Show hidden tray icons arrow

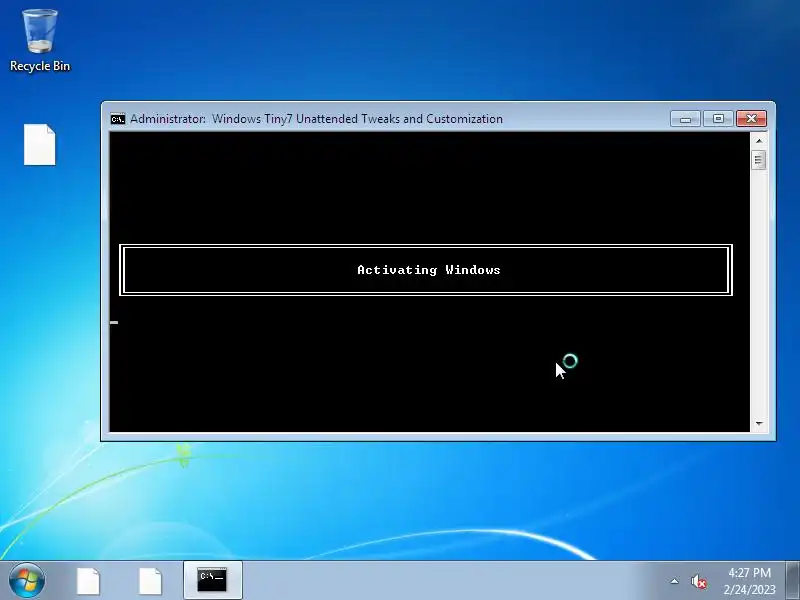674,581
